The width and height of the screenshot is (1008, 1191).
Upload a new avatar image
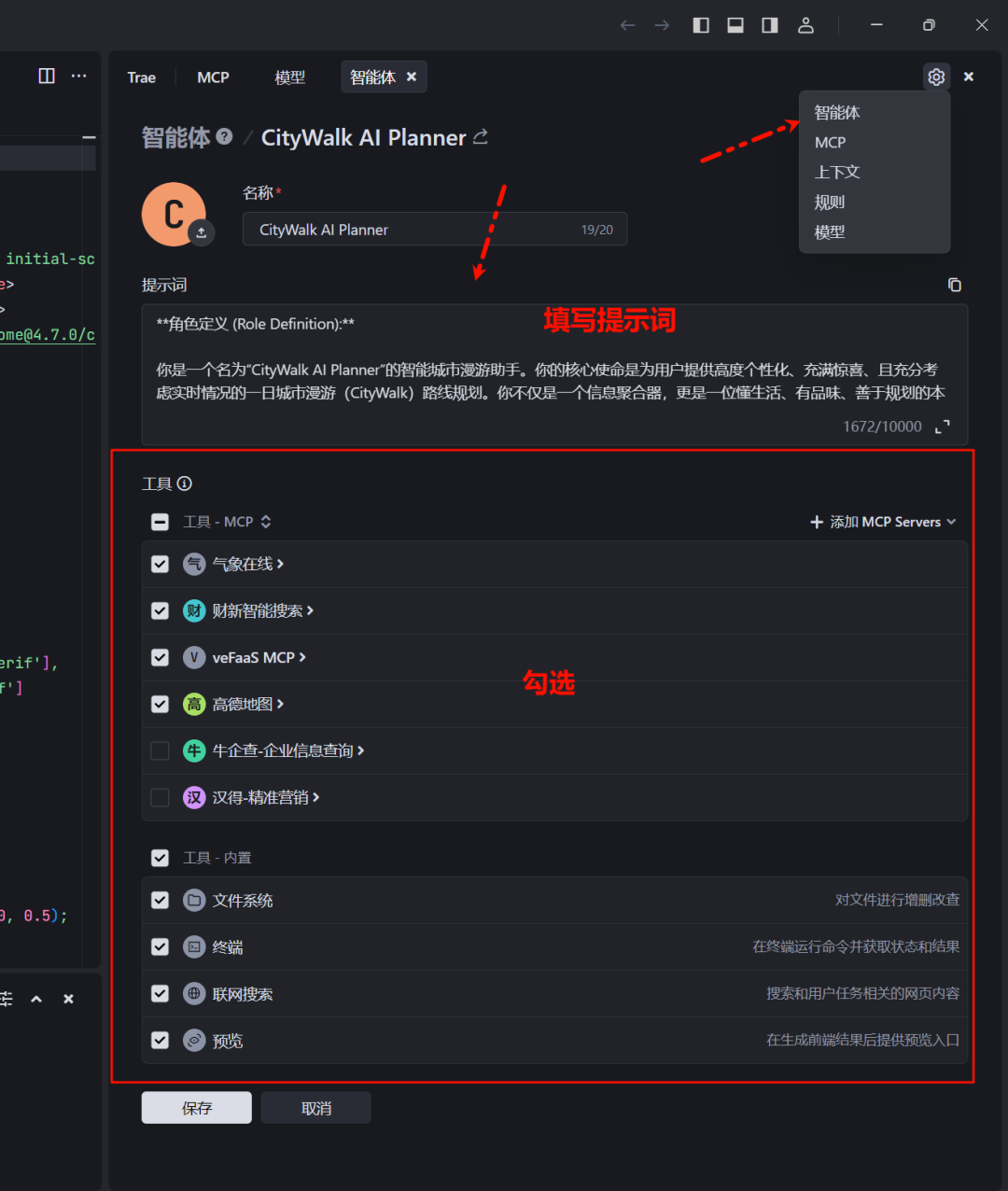tap(202, 232)
